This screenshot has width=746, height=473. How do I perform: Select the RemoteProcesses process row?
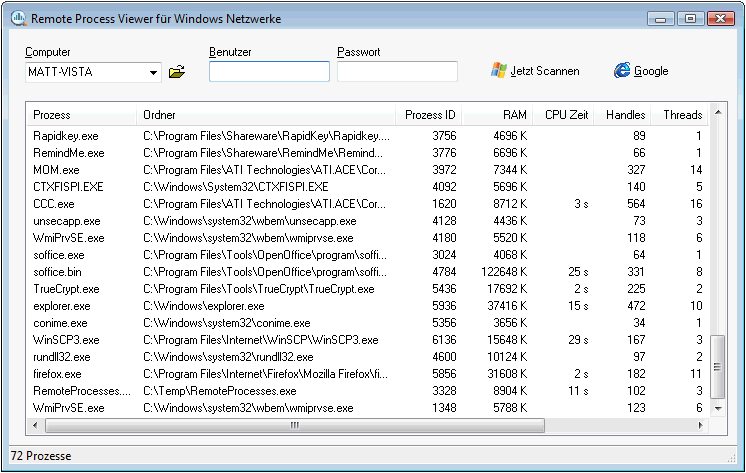click(368, 391)
